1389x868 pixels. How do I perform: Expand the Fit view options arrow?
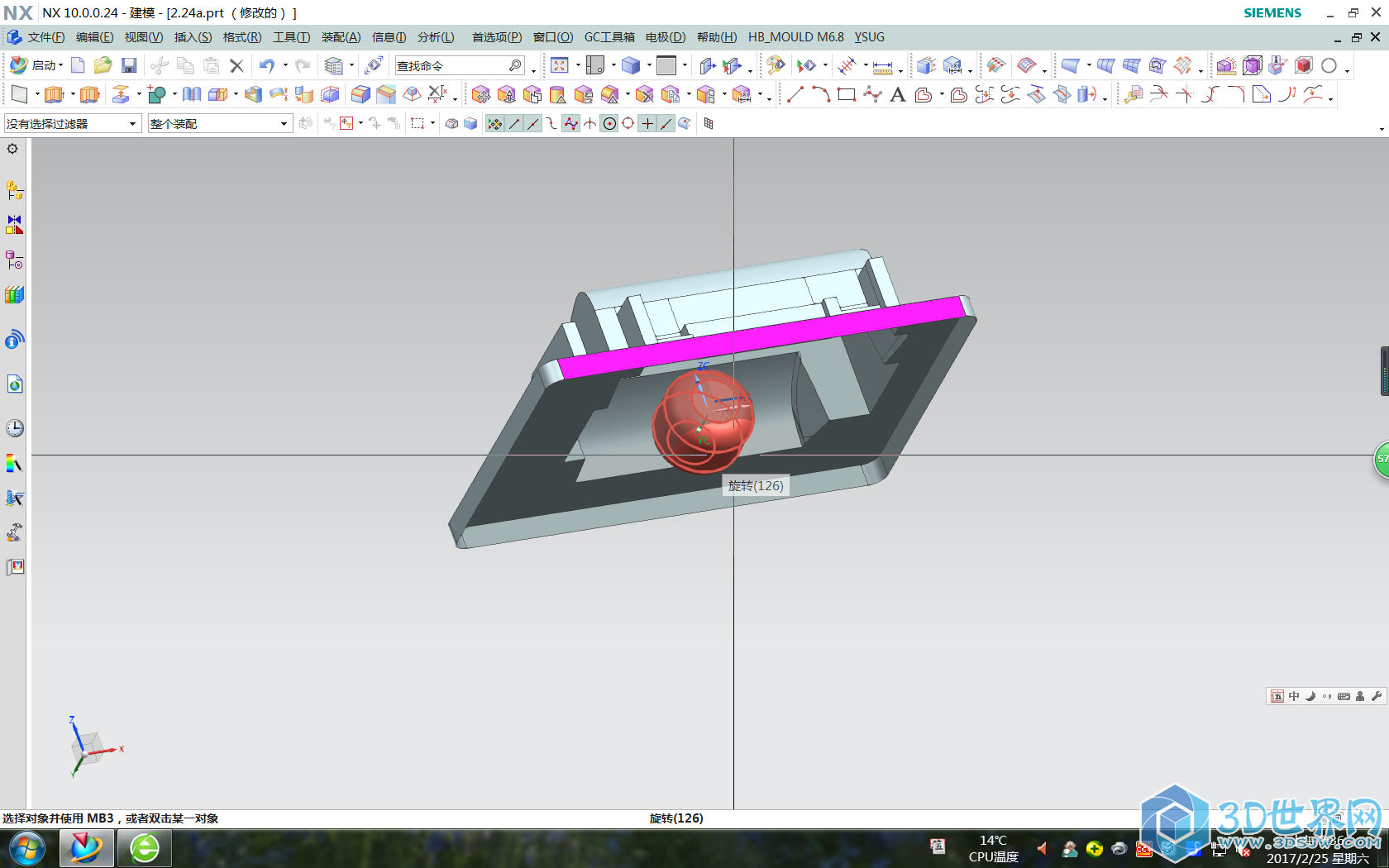click(577, 65)
